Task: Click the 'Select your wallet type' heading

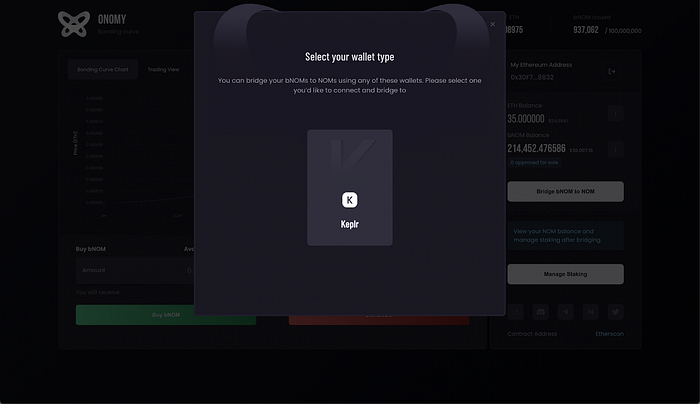Action: pos(350,57)
